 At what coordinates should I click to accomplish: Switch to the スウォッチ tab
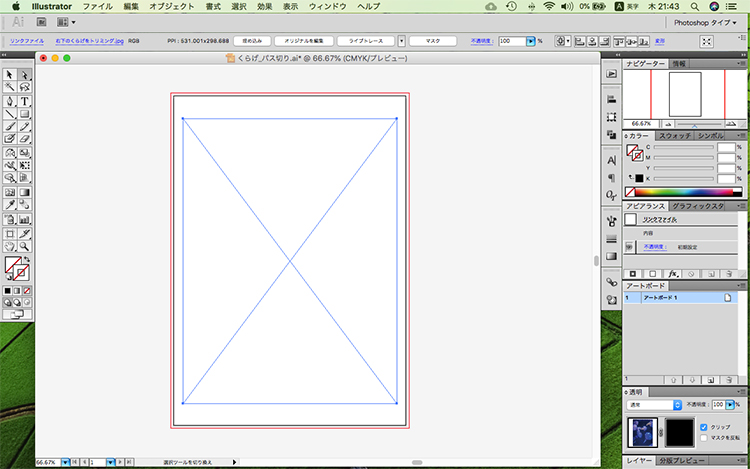tap(675, 135)
